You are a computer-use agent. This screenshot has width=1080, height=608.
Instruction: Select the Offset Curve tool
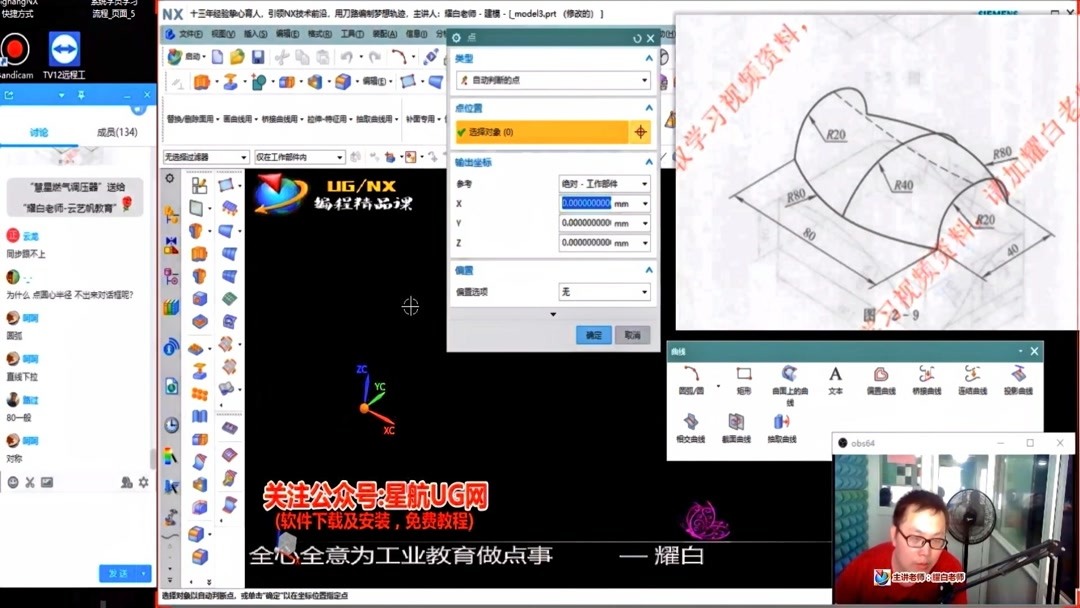(882, 372)
